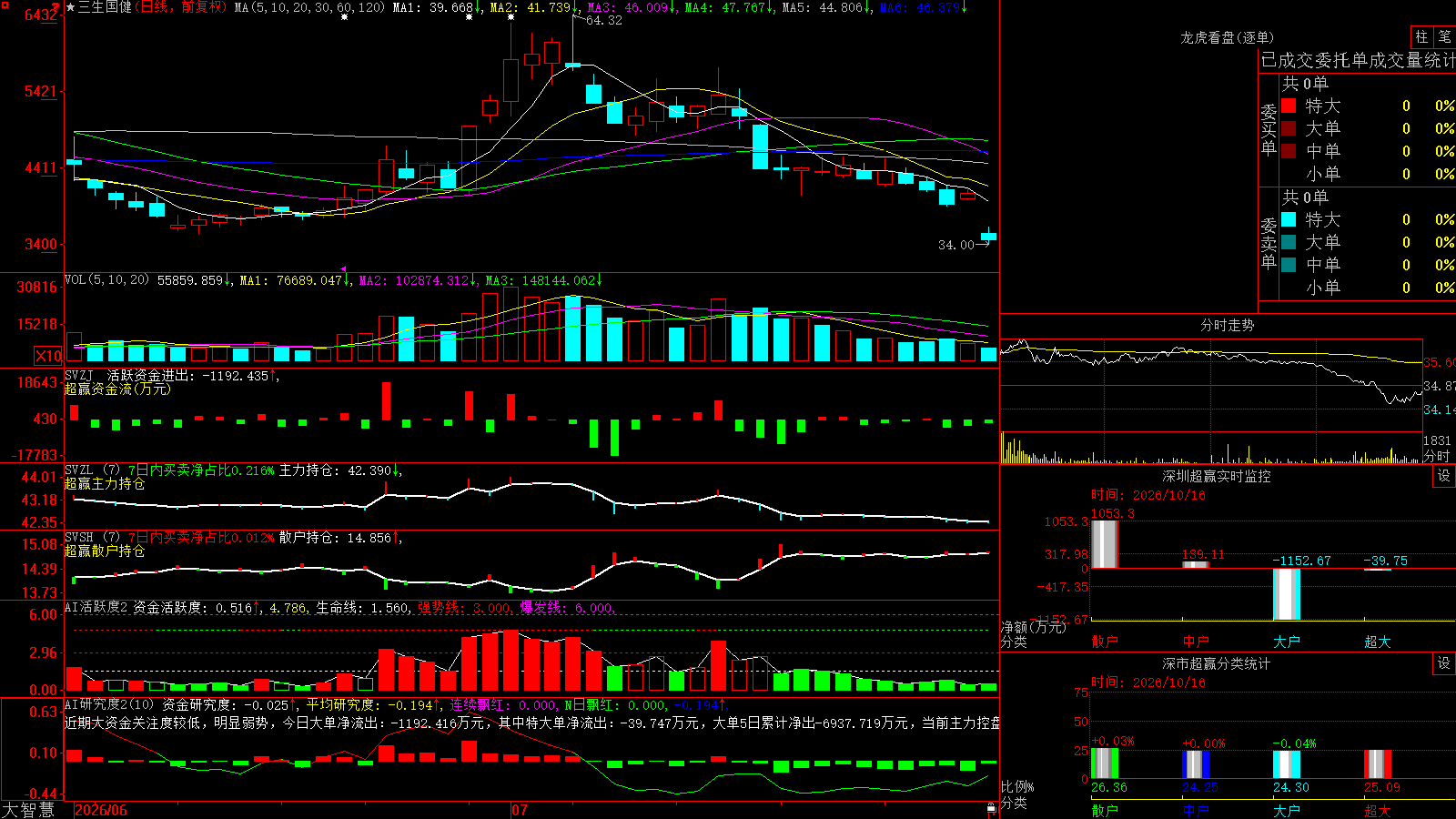Click the 超赢散户持仓 label
This screenshot has height=819, width=1456.
tap(105, 551)
